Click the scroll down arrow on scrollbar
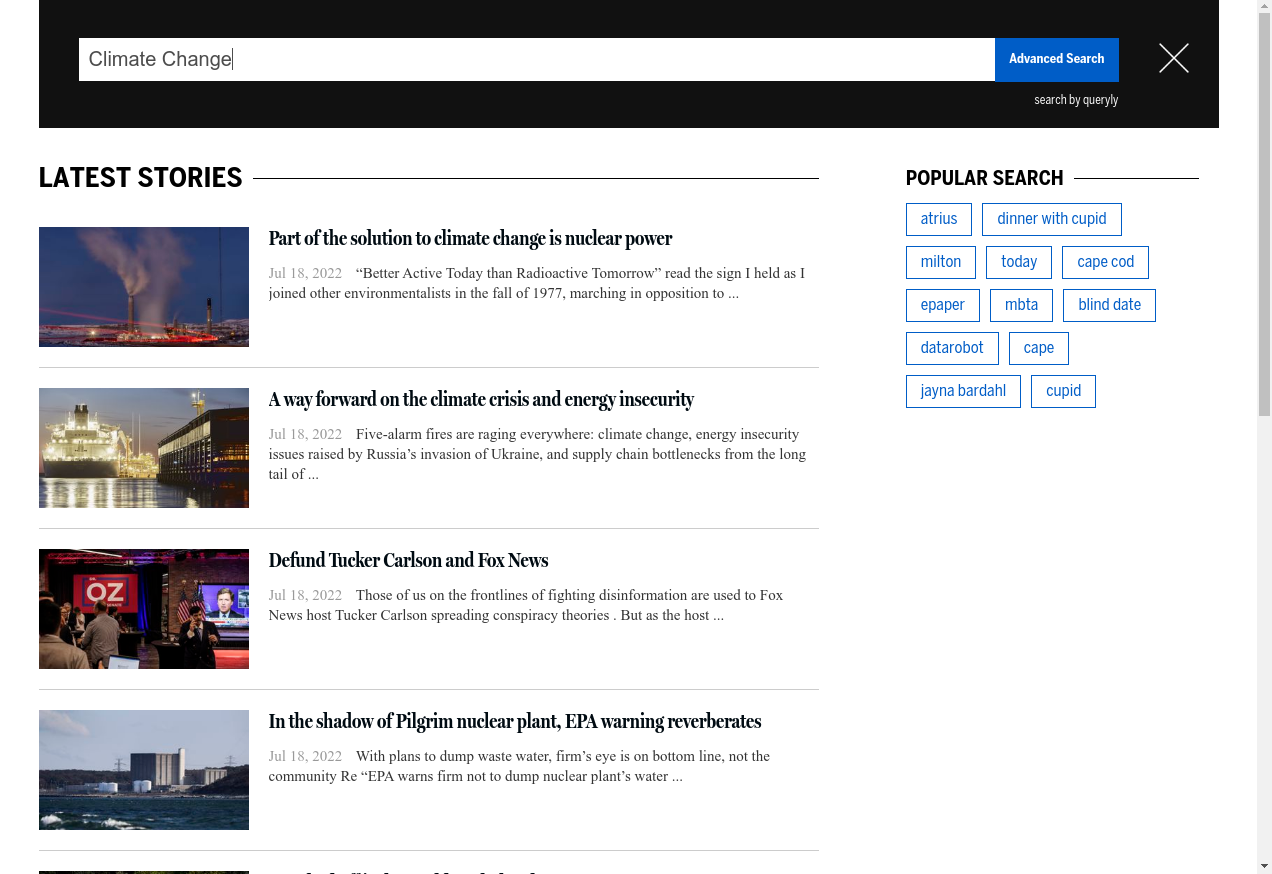This screenshot has width=1272, height=874. click(1264, 865)
